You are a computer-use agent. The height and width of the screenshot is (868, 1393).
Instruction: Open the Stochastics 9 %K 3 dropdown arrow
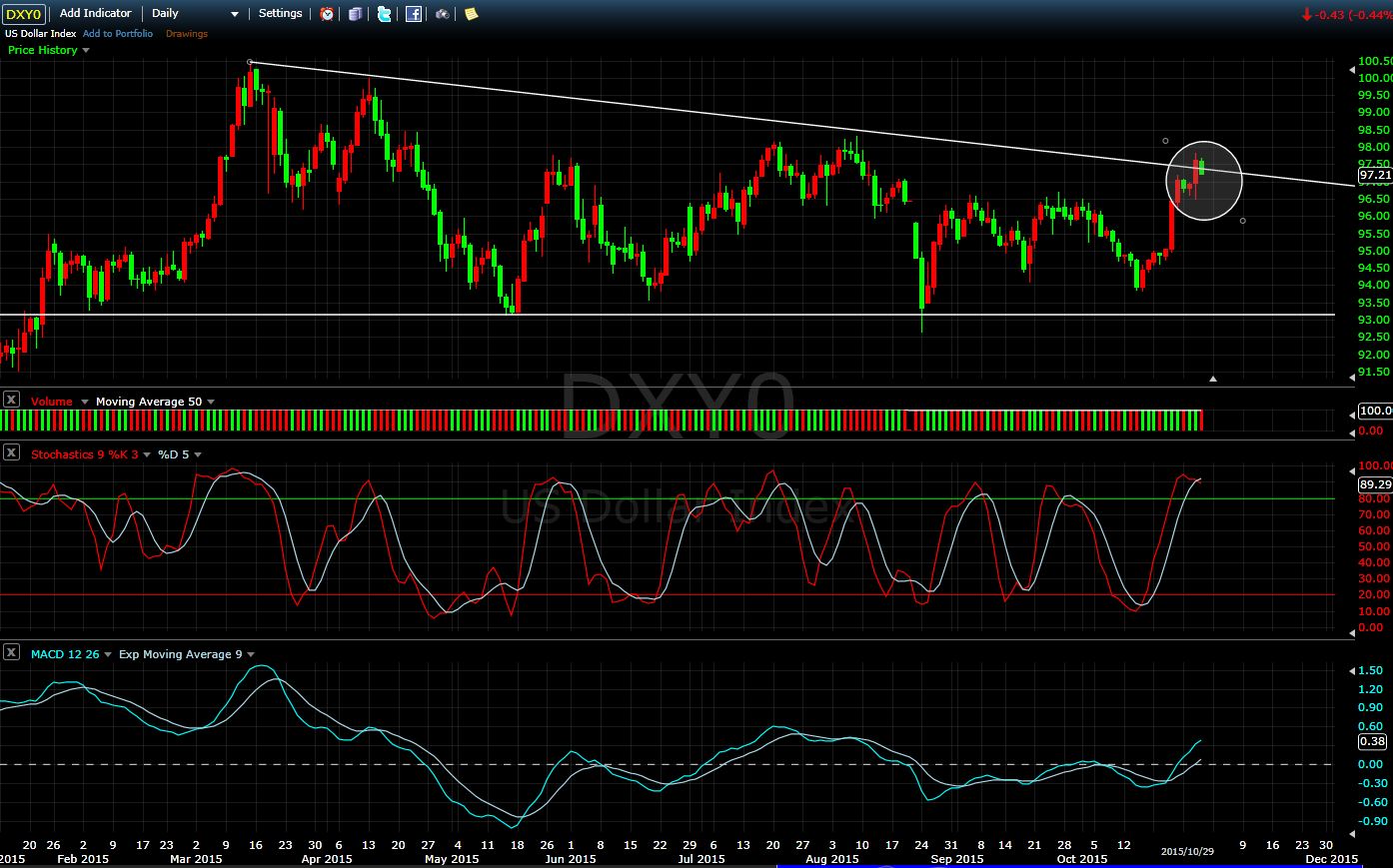147,454
